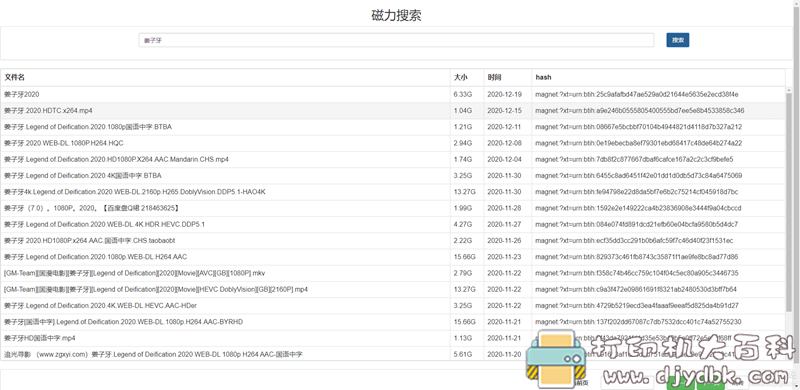800x390 pixels.
Task: Click the 2020-12-11 date cell
Action: click(x=504, y=127)
